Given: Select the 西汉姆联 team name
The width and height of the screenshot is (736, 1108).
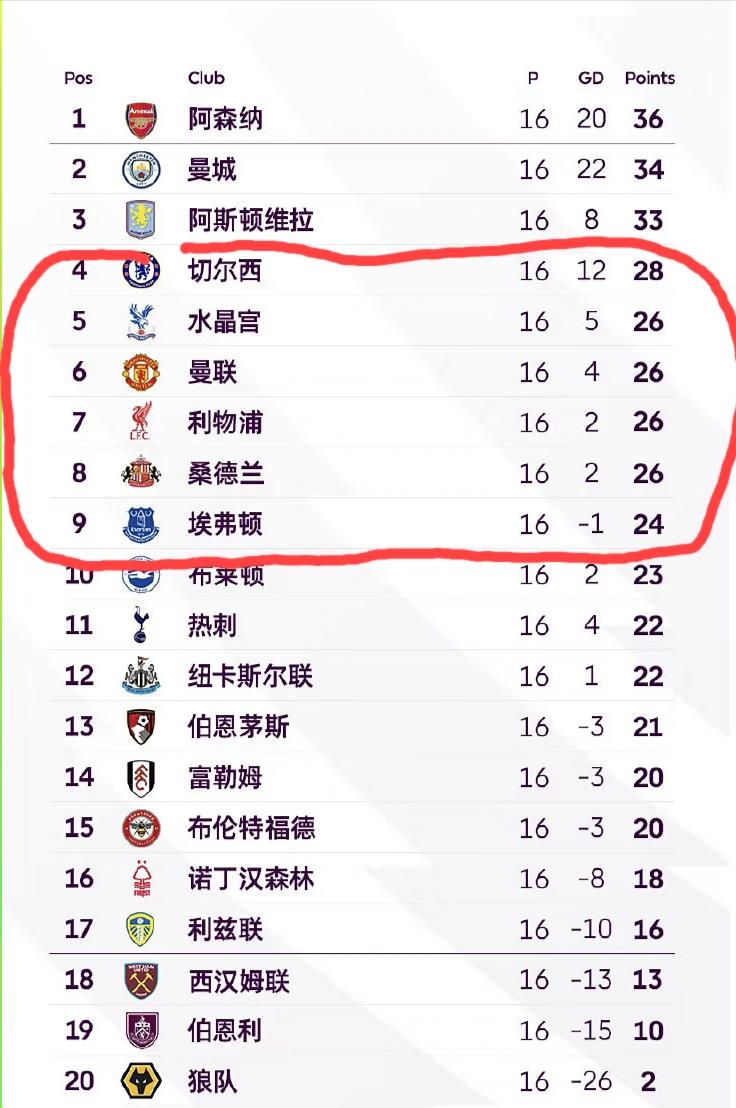Looking at the screenshot, I should [239, 980].
